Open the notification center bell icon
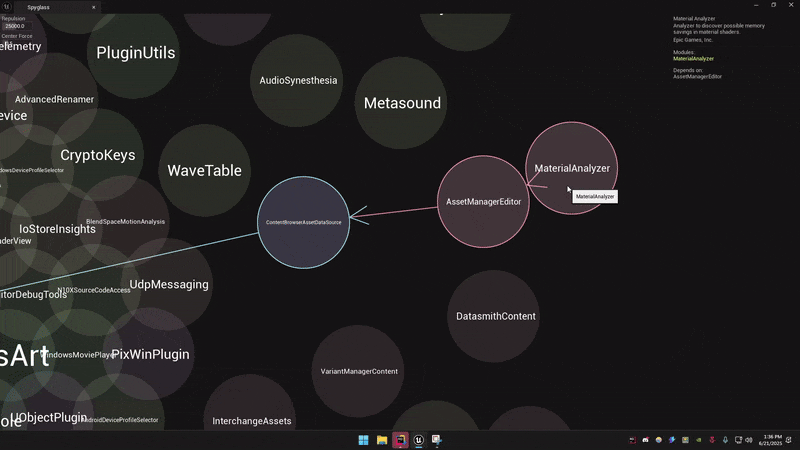Screen dimensions: 800x450 coord(789,440)
